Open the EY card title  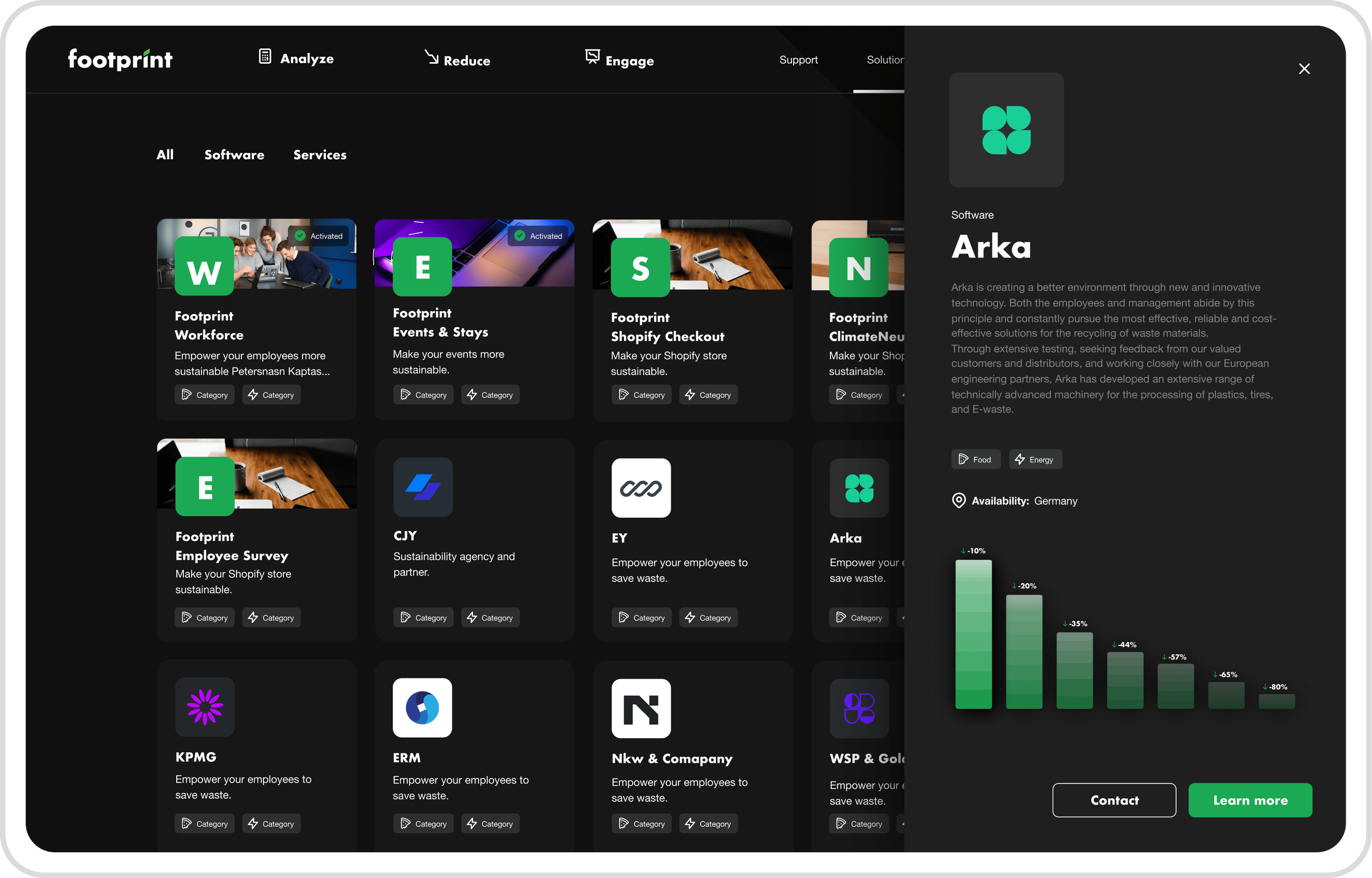620,538
